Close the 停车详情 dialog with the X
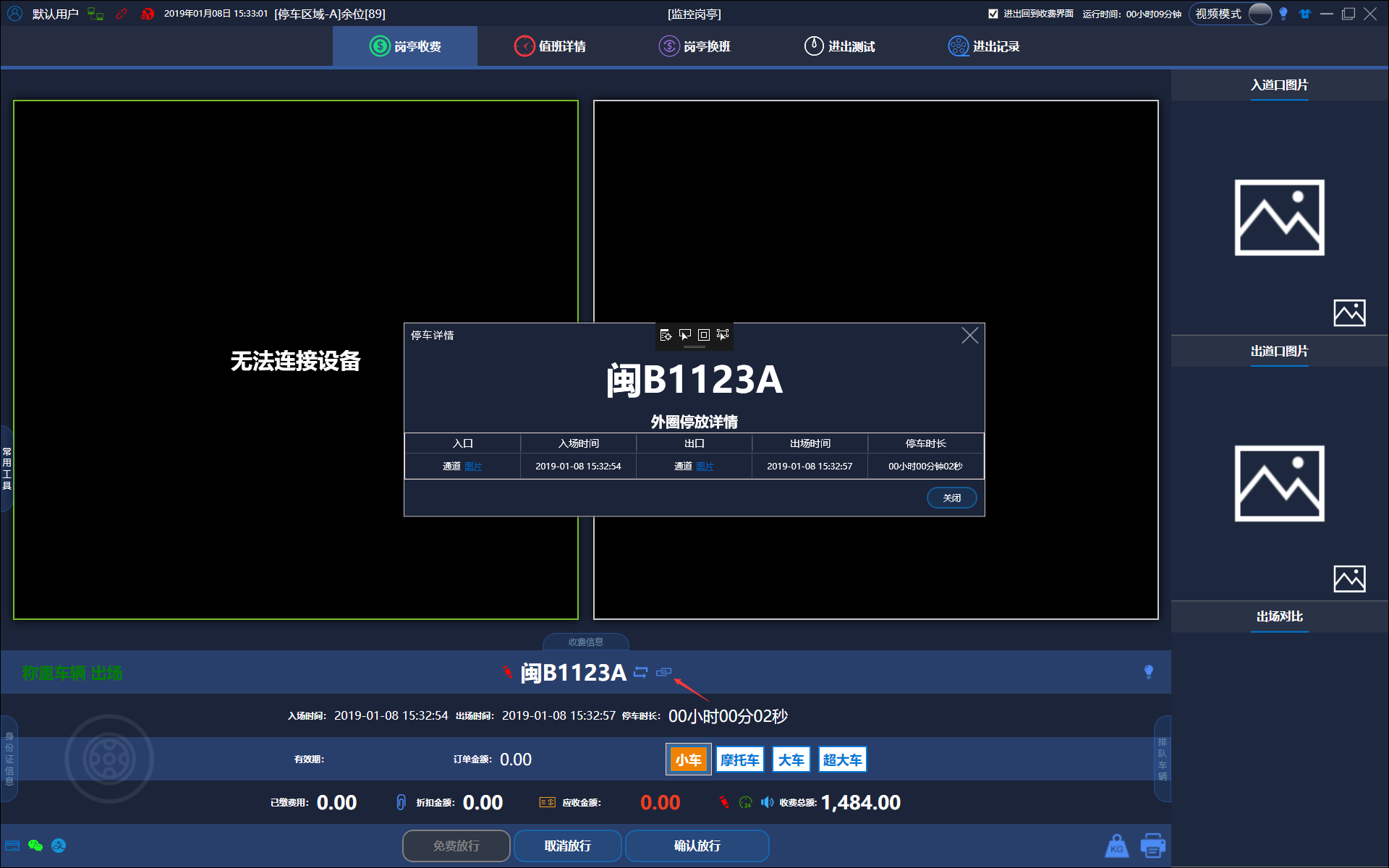Screen dimensions: 1389x868 [969, 336]
